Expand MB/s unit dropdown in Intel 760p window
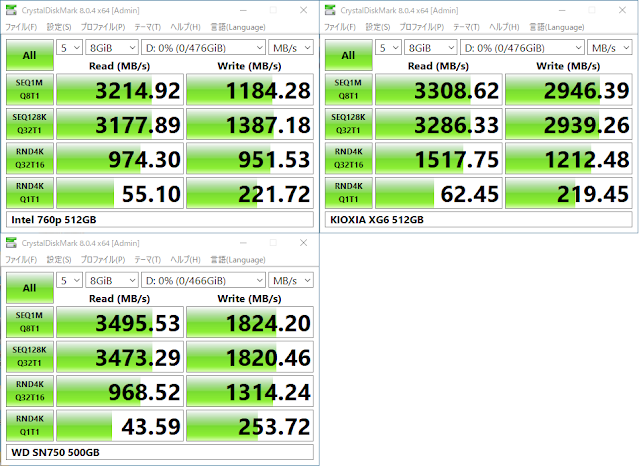Screen dimensions: 639x466 291,48
